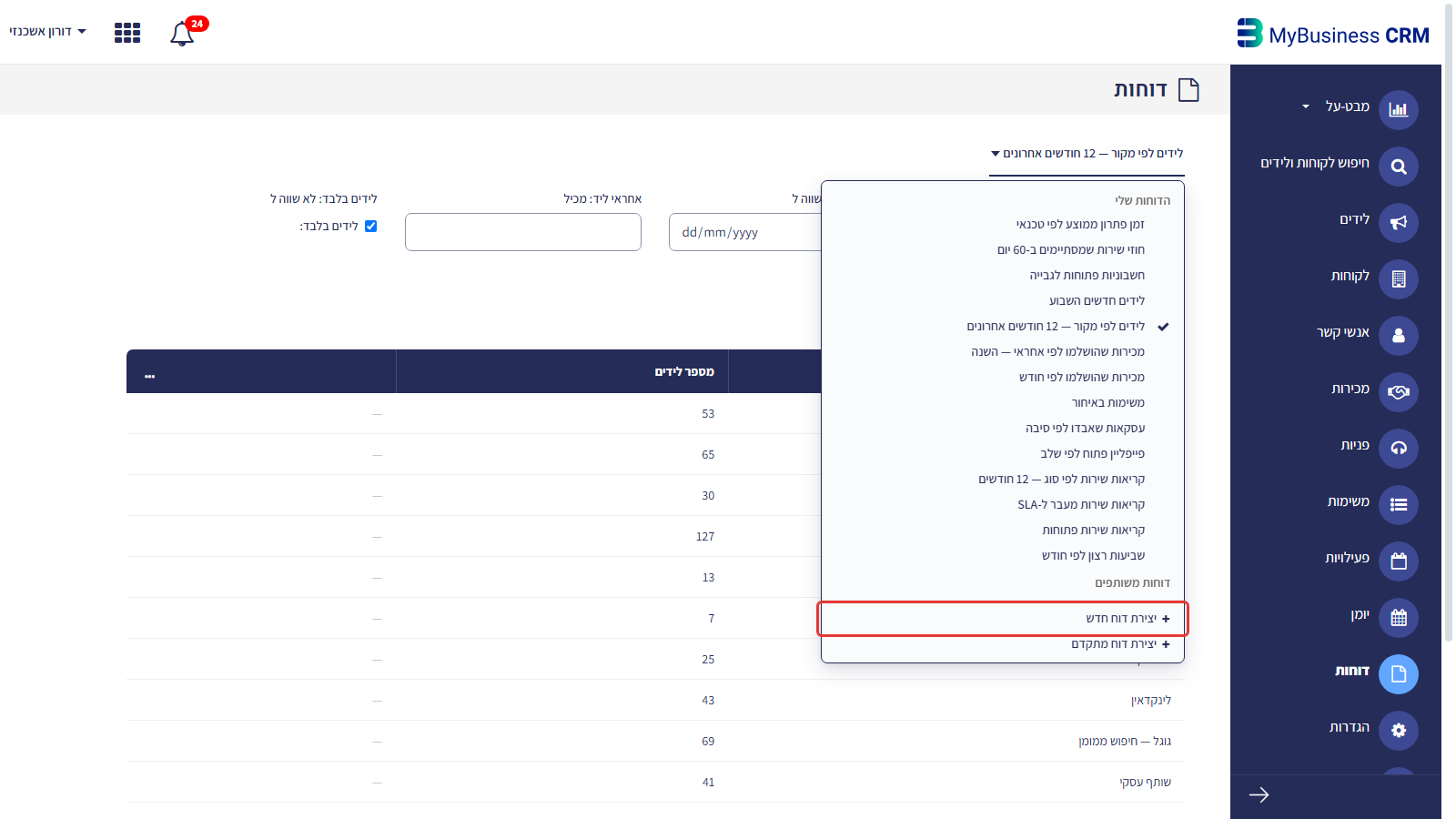This screenshot has height=819, width=1456.
Task: Open חיפוש לקוחות ולידים search icon
Action: coord(1399,167)
